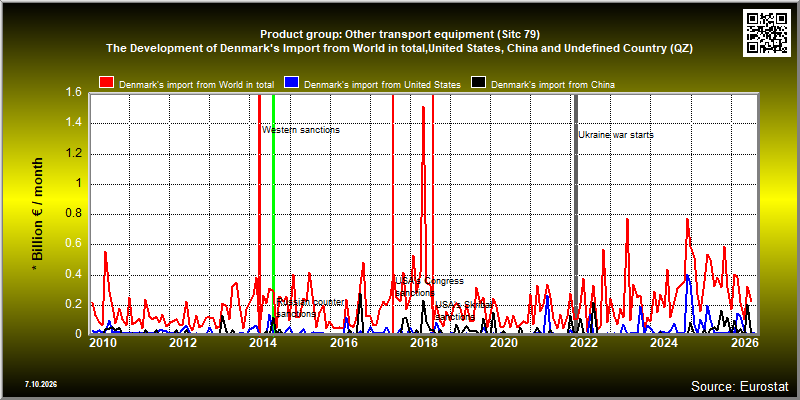
Task: Click the date stamp 7.10.2026
Action: pyautogui.click(x=41, y=383)
